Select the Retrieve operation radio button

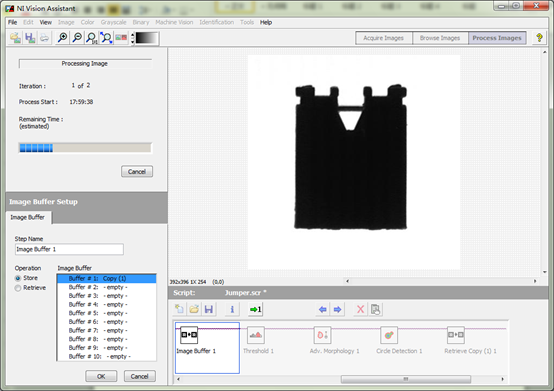pyautogui.click(x=18, y=288)
